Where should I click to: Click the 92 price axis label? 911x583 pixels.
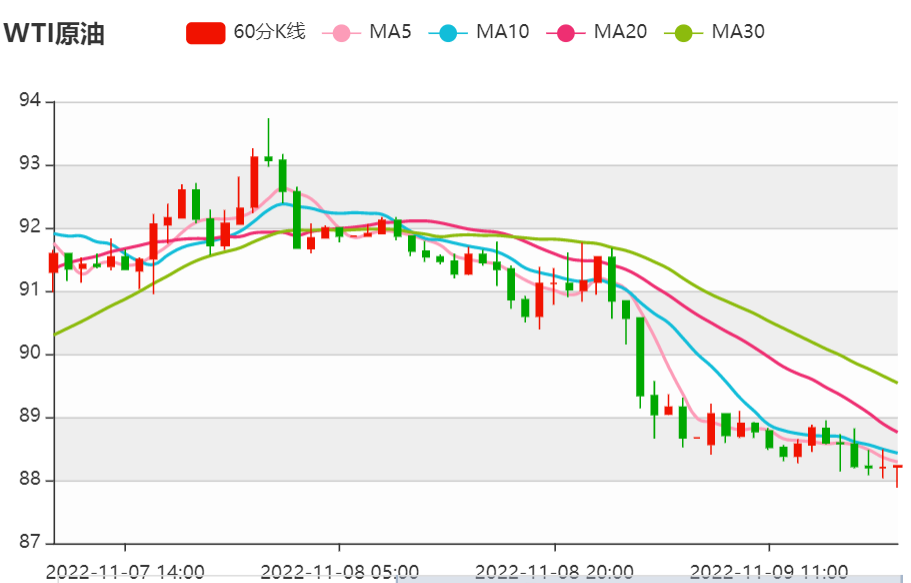tap(30, 227)
